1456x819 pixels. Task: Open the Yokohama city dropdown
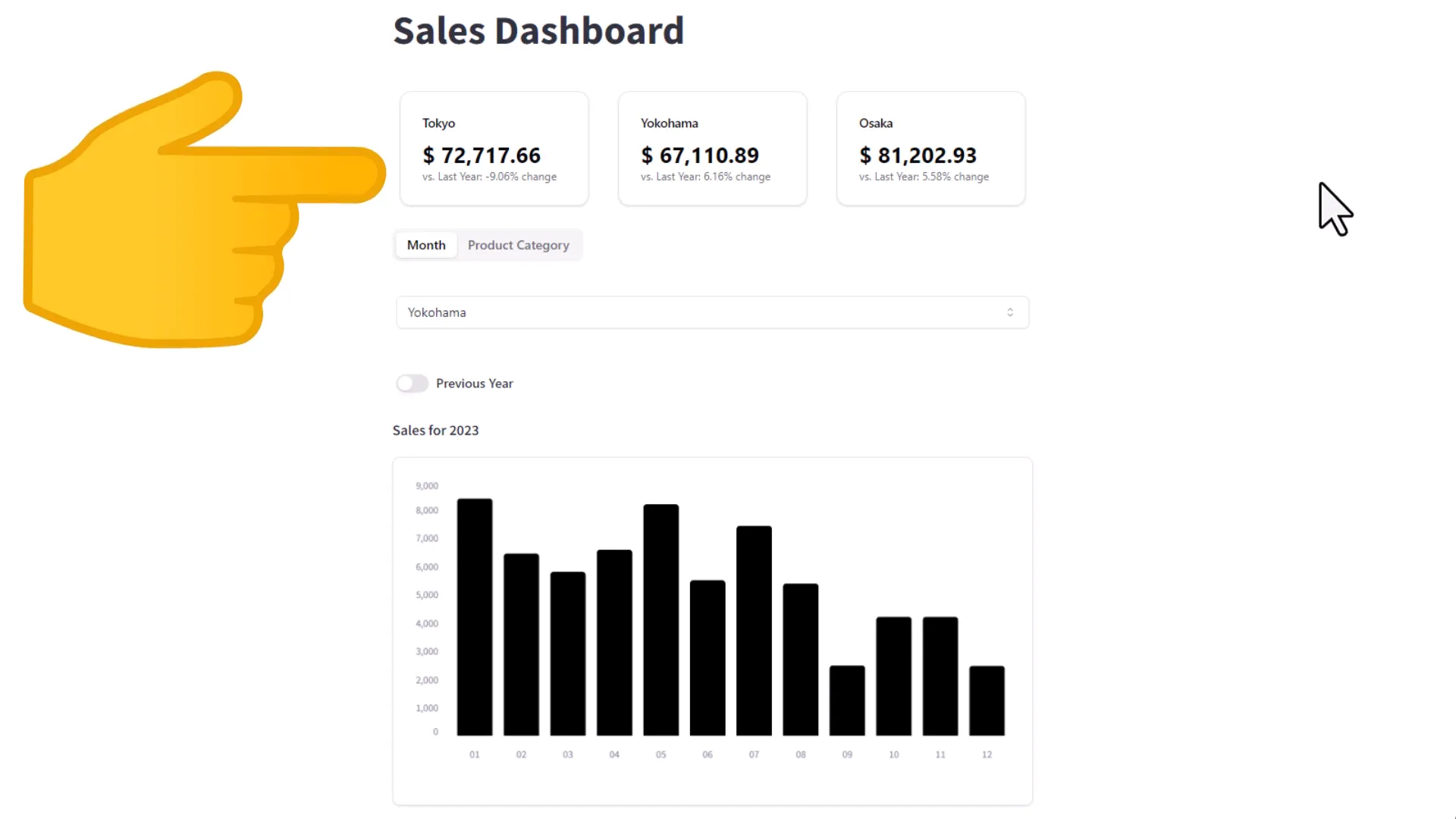coord(711,312)
